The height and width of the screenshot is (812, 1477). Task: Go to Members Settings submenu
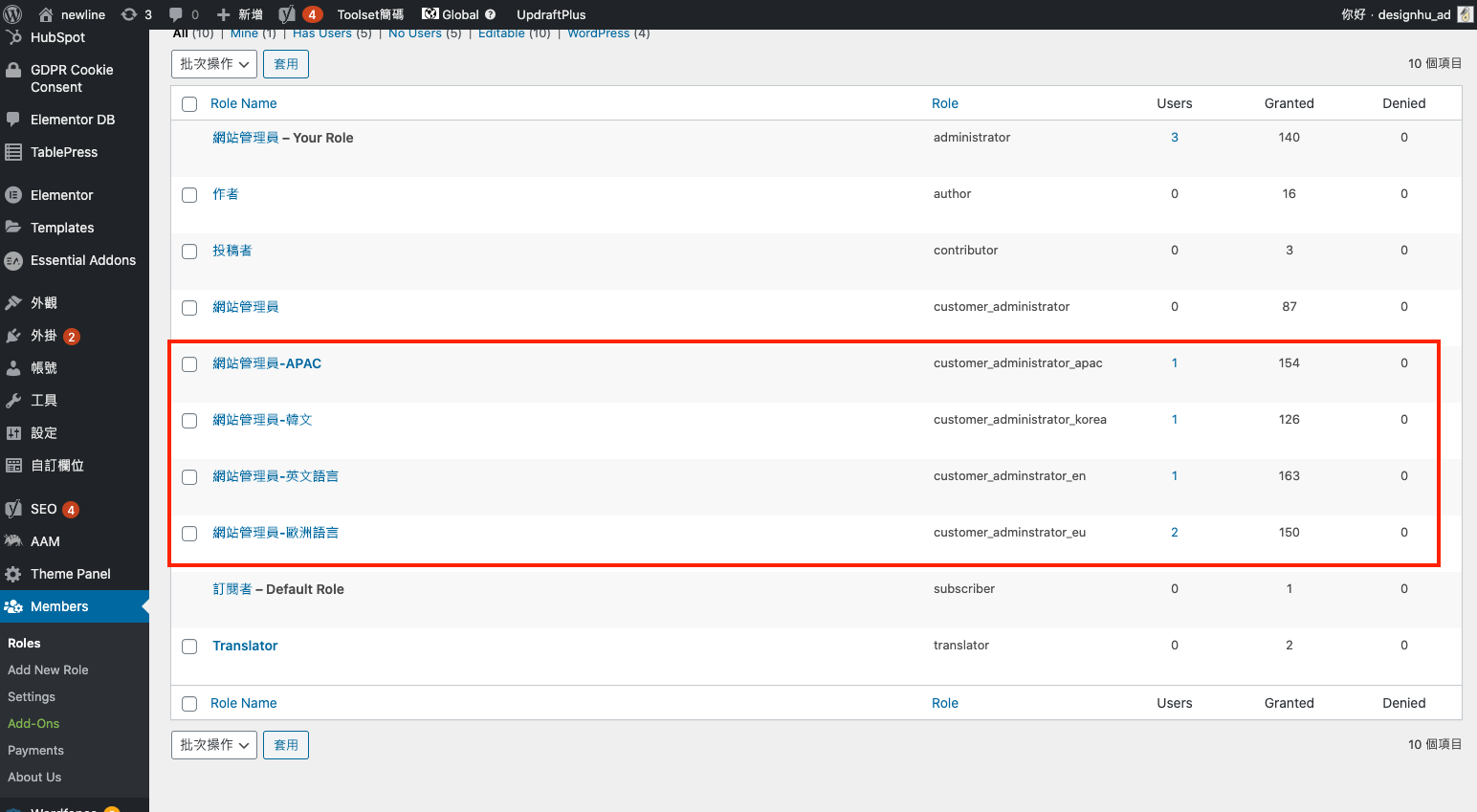coord(32,697)
